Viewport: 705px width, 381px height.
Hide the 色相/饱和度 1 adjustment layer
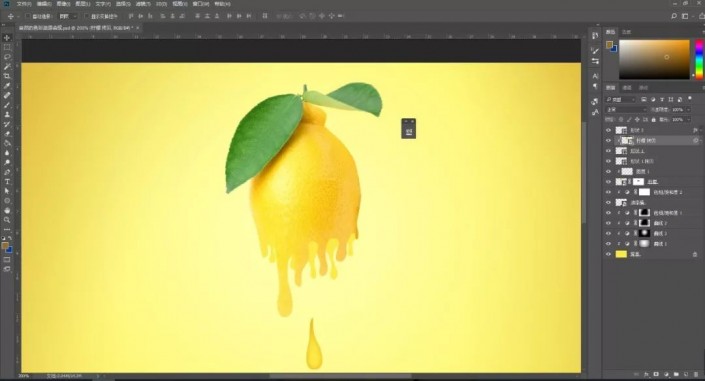tap(608, 213)
